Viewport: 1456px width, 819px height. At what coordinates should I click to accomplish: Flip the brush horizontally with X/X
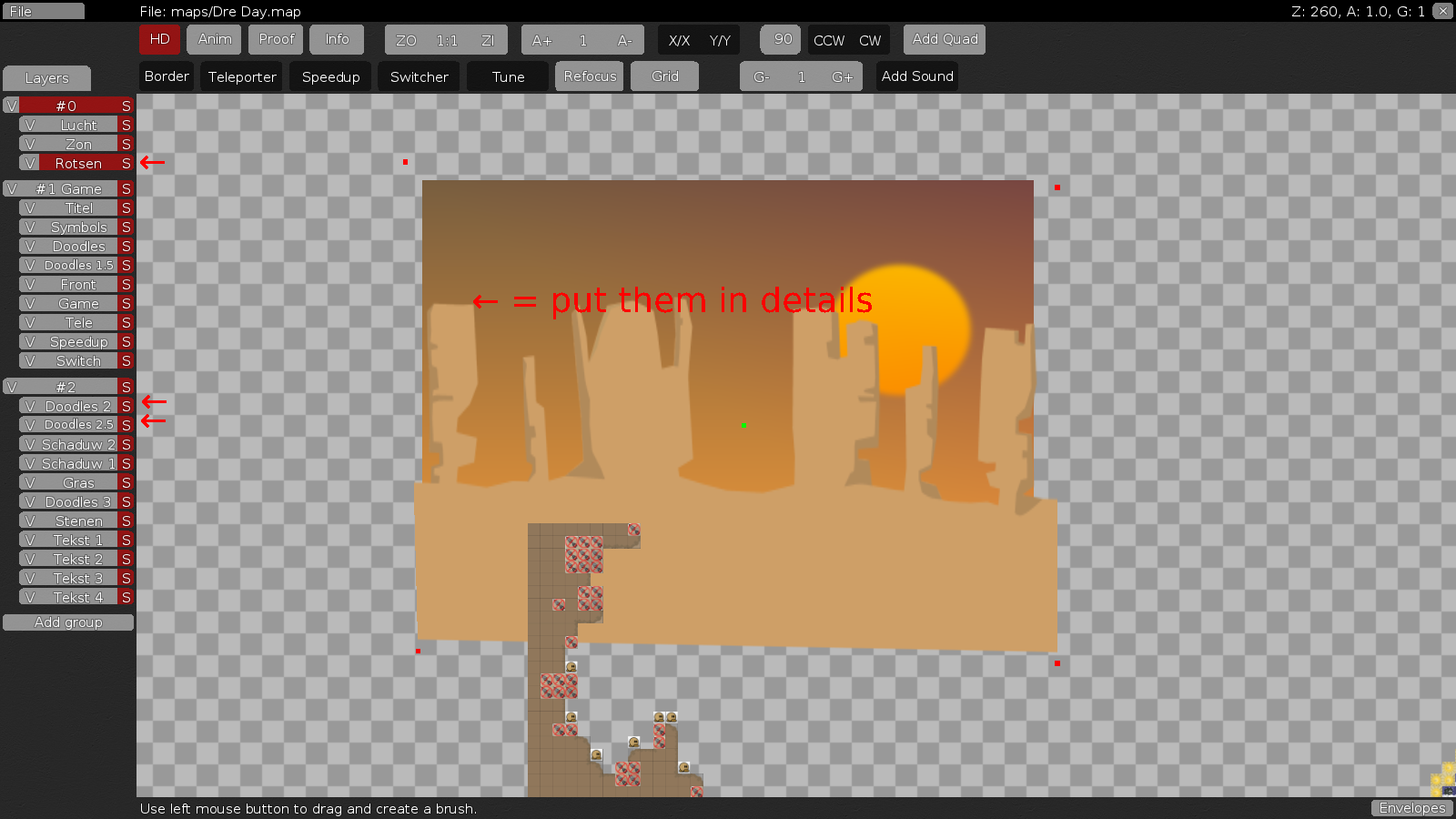(x=678, y=40)
